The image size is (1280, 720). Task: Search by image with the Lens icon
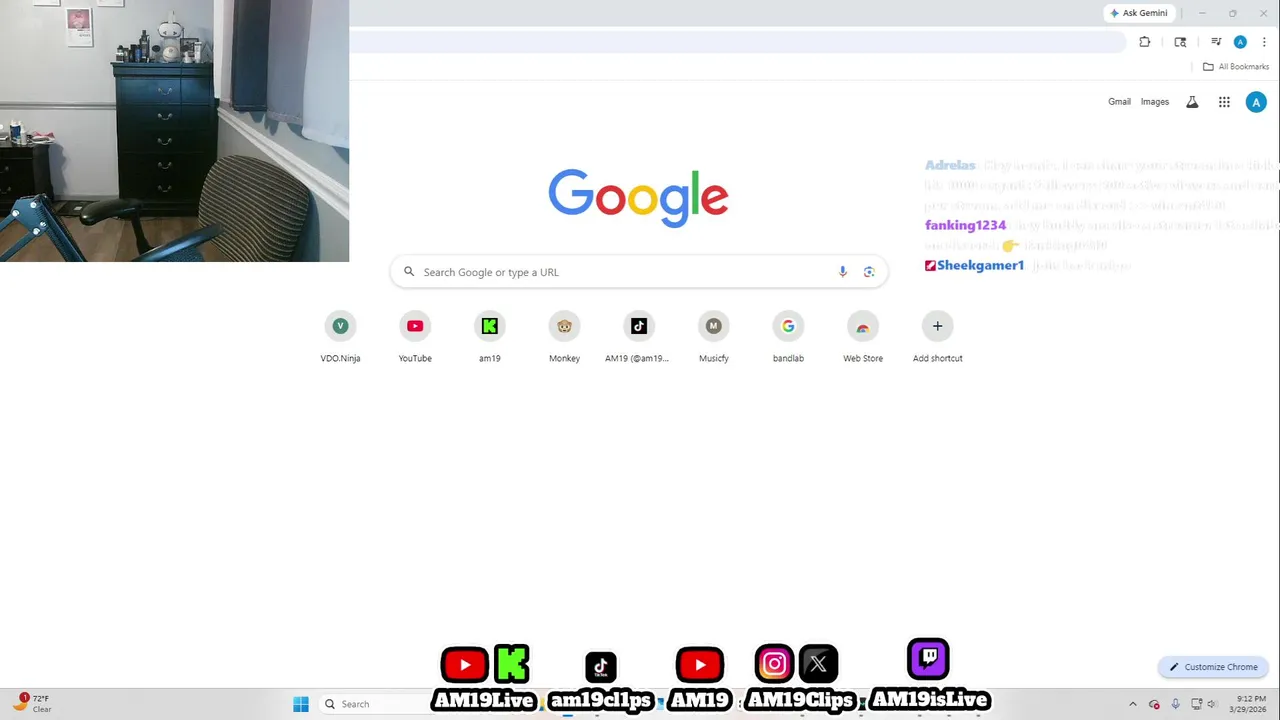tap(869, 272)
